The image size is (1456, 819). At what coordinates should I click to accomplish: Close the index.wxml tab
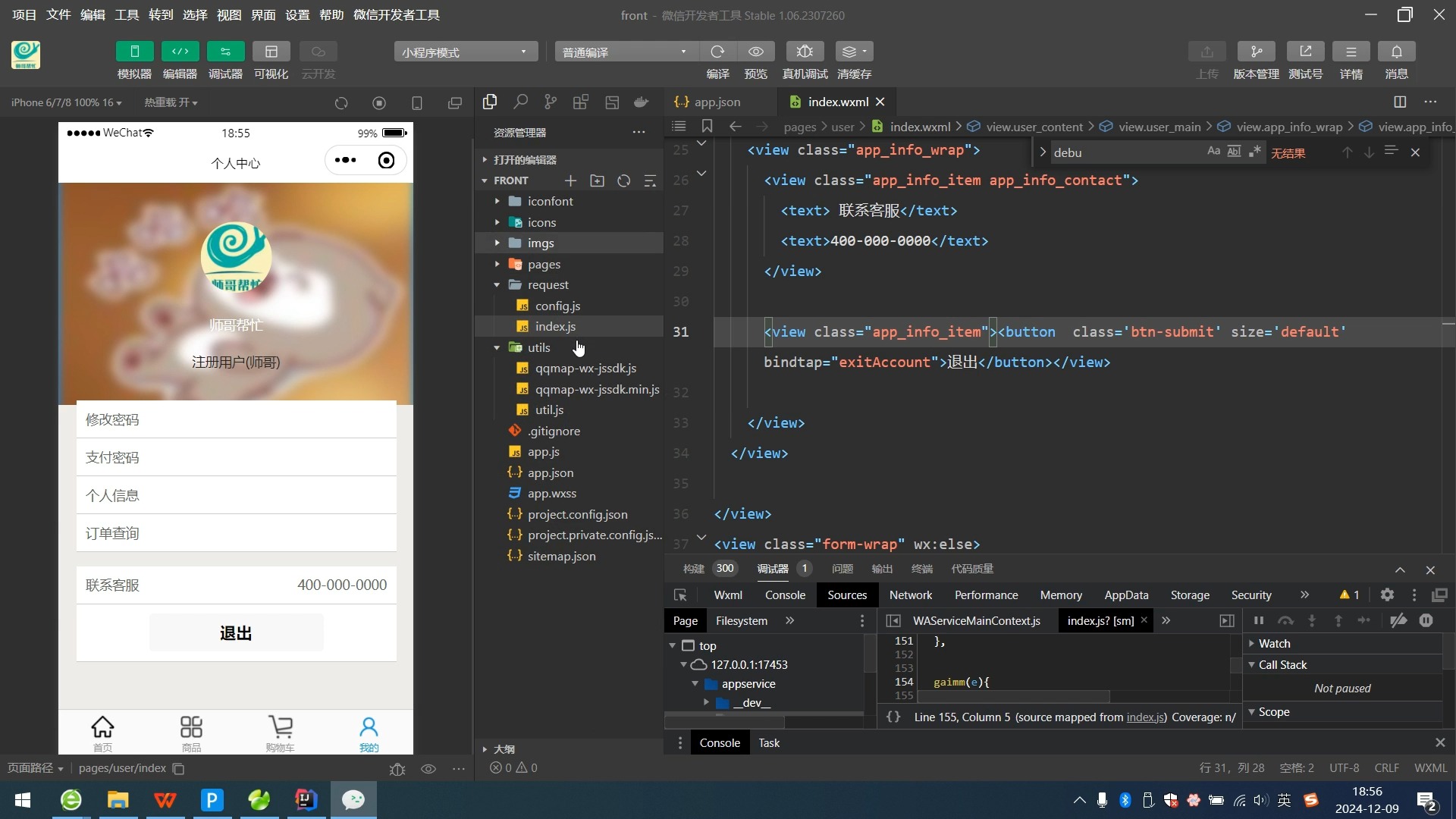point(880,102)
